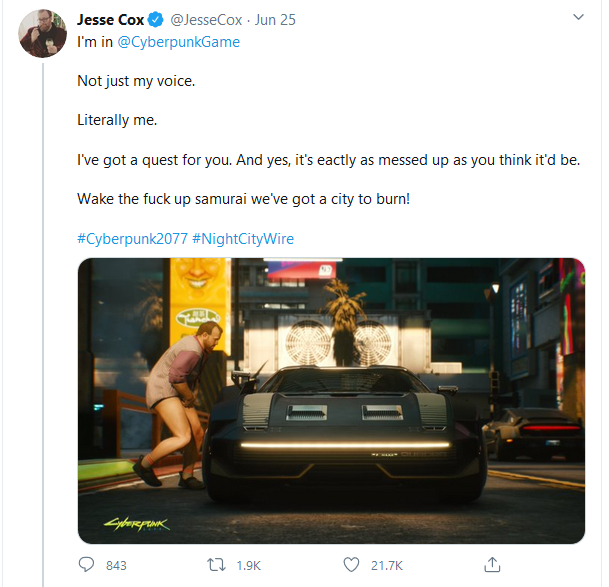Open the @CyberpunkGame mention
The height and width of the screenshot is (587, 609).
pyautogui.click(x=178, y=42)
